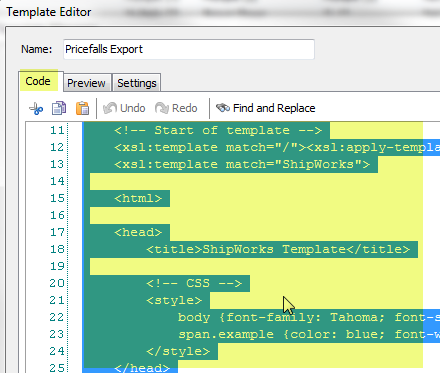Click the Copy icon in the toolbar
Image resolution: width=440 pixels, height=373 pixels.
pyautogui.click(x=59, y=108)
